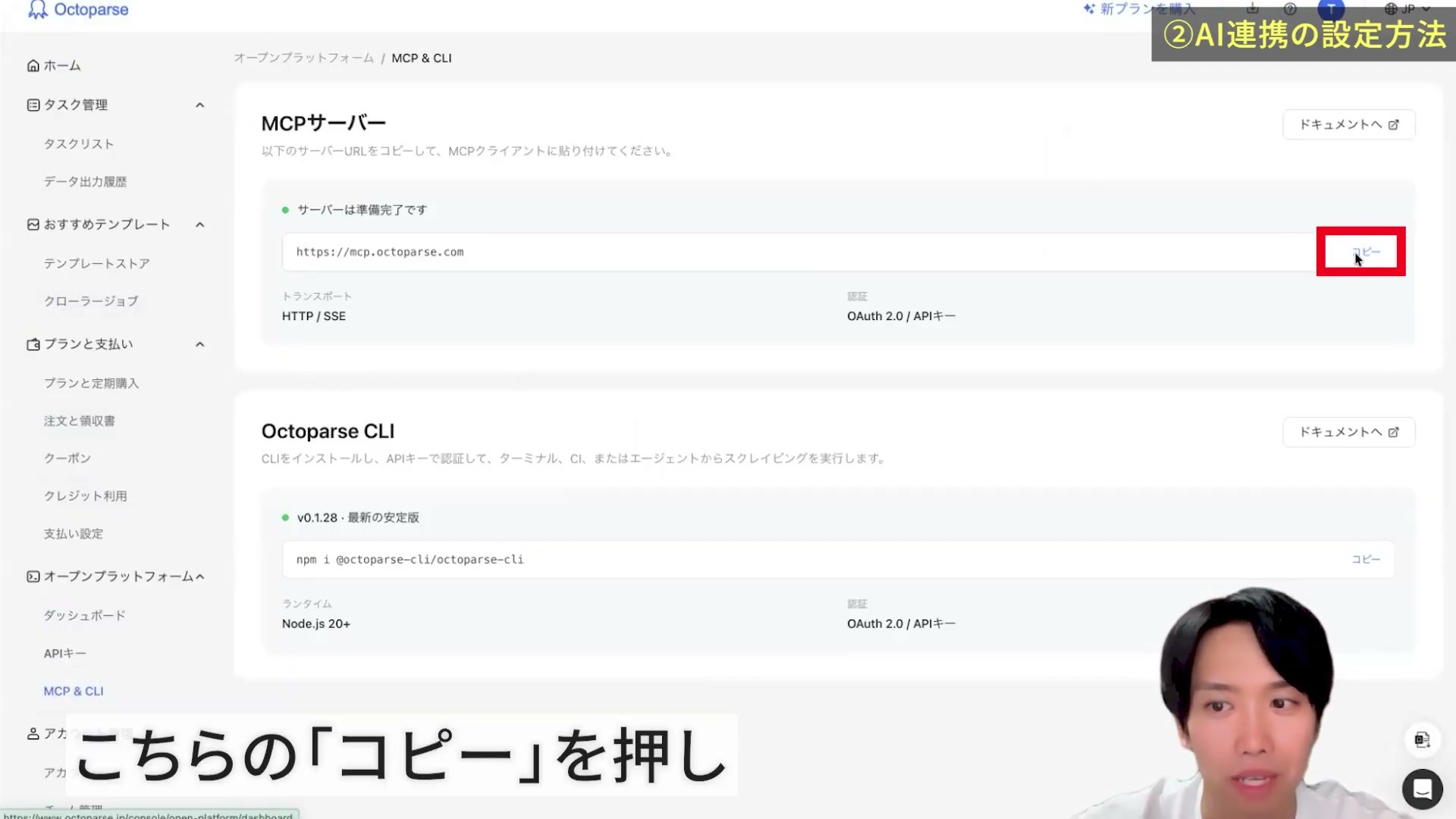Click OAuth 2.0 / APIキー under Octoparse CLI
The image size is (1456, 819).
(x=902, y=624)
